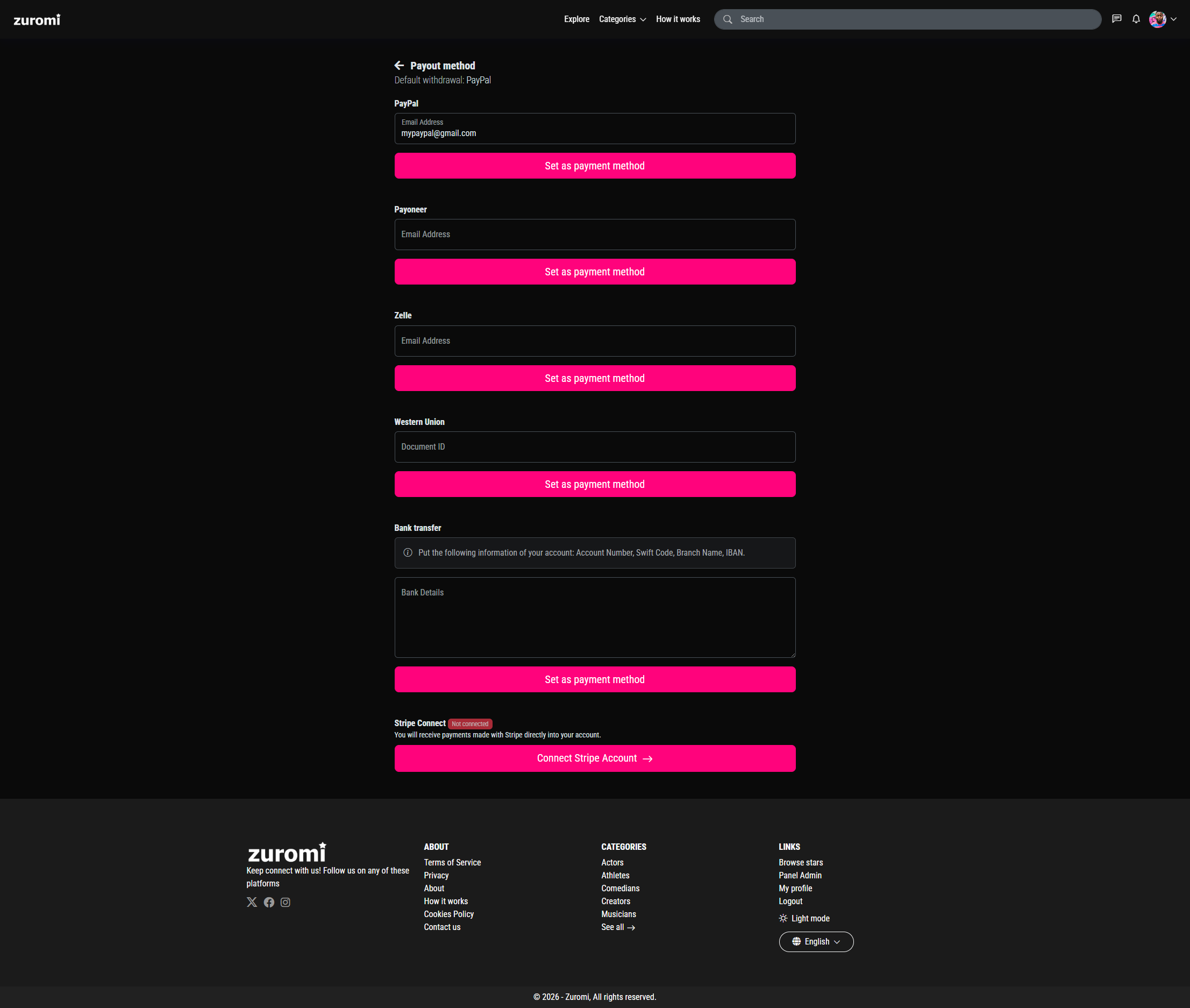
Task: Open Terms of Service footer link
Action: point(452,862)
